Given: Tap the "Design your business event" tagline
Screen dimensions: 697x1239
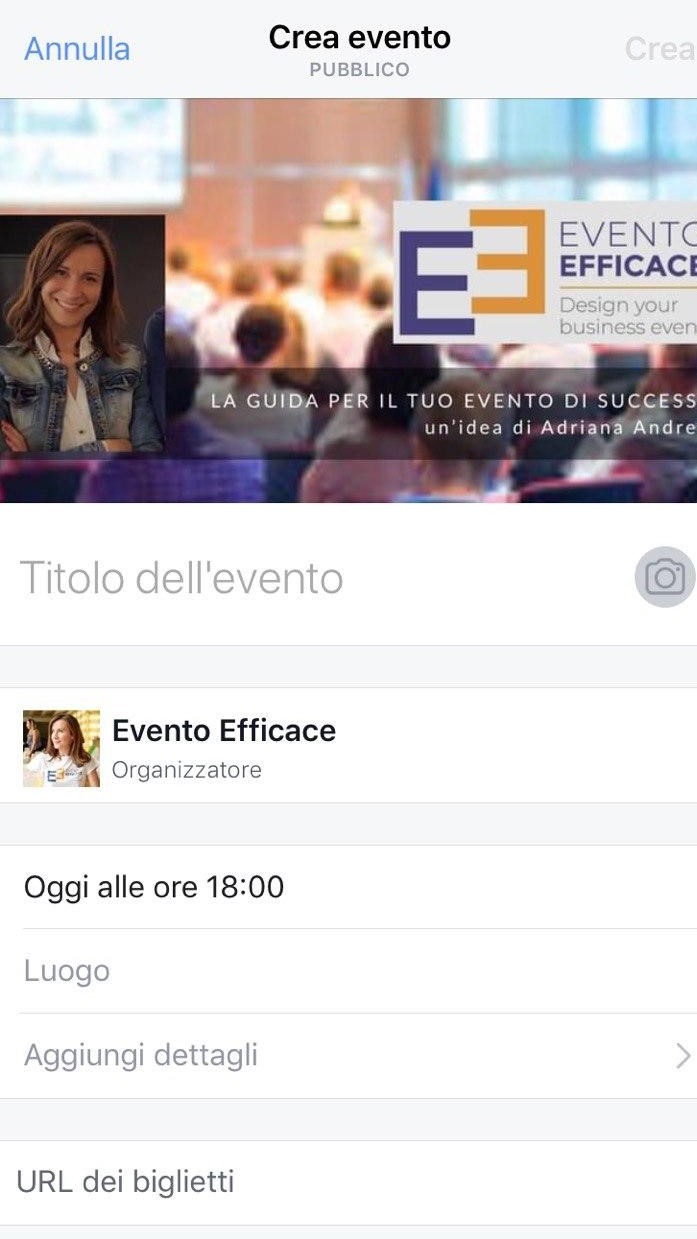Looking at the screenshot, I should coord(627,316).
